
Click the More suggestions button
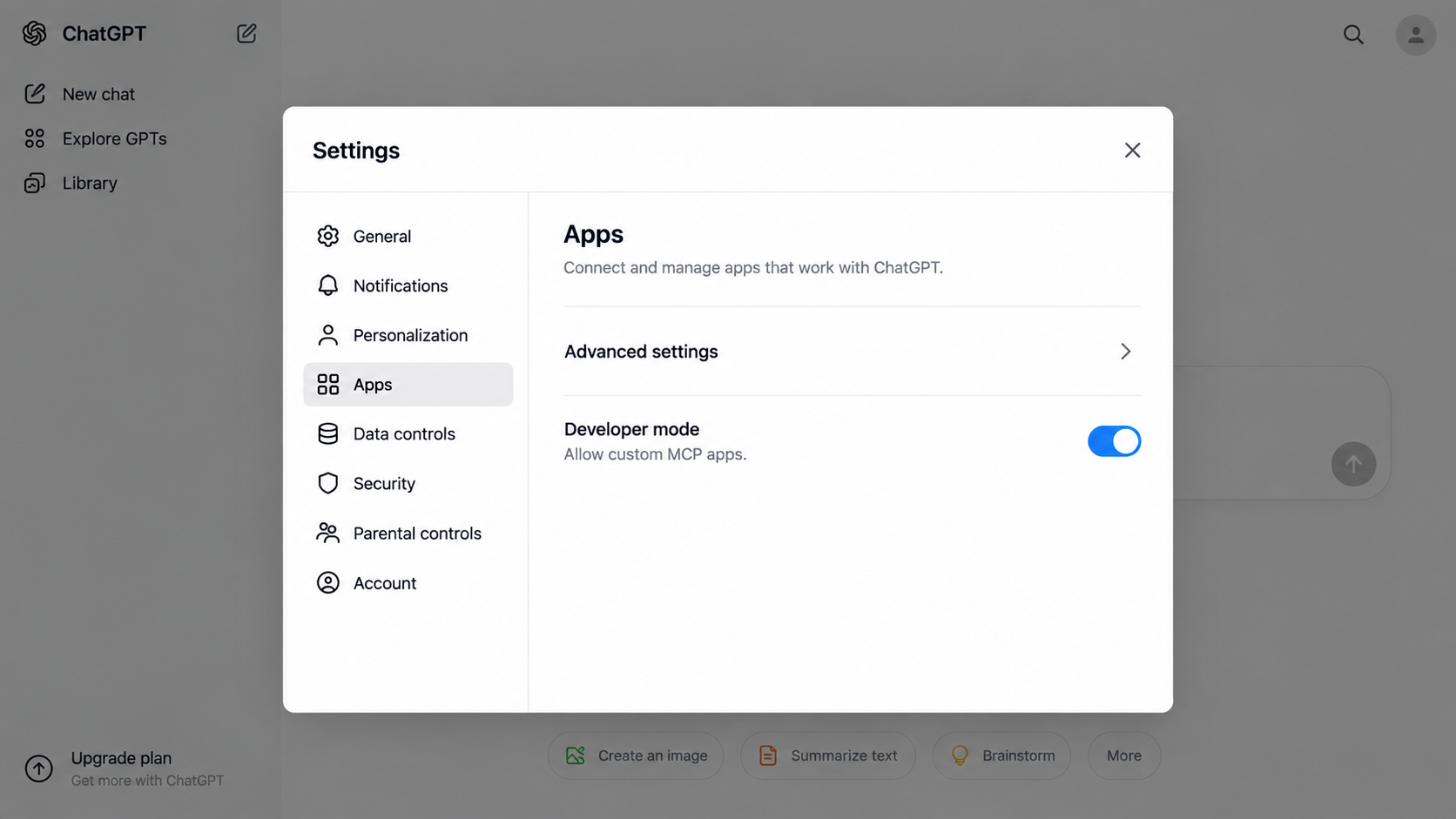click(x=1124, y=755)
